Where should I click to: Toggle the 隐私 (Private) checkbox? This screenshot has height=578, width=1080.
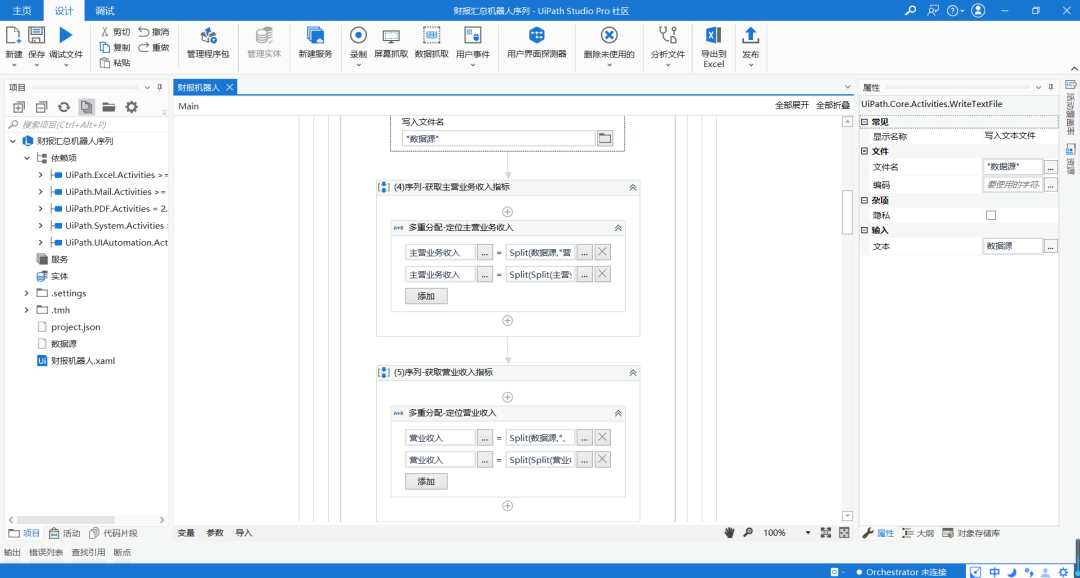(991, 216)
